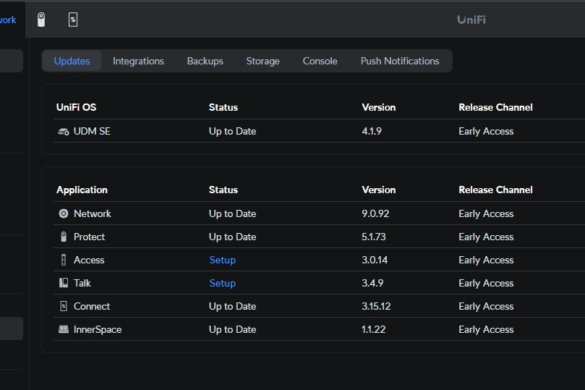585x390 pixels.
Task: Open Early Access channel for Network row
Action: [x=486, y=214]
